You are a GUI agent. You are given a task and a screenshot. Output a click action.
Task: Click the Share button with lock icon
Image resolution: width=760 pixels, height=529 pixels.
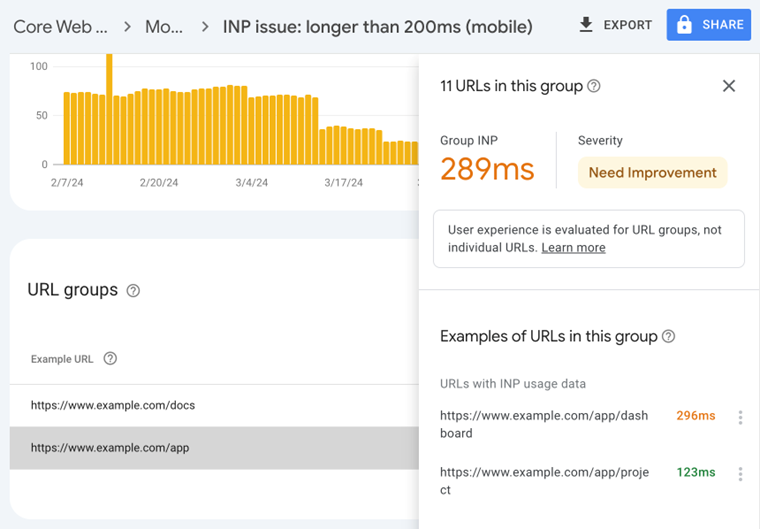[x=708, y=25]
